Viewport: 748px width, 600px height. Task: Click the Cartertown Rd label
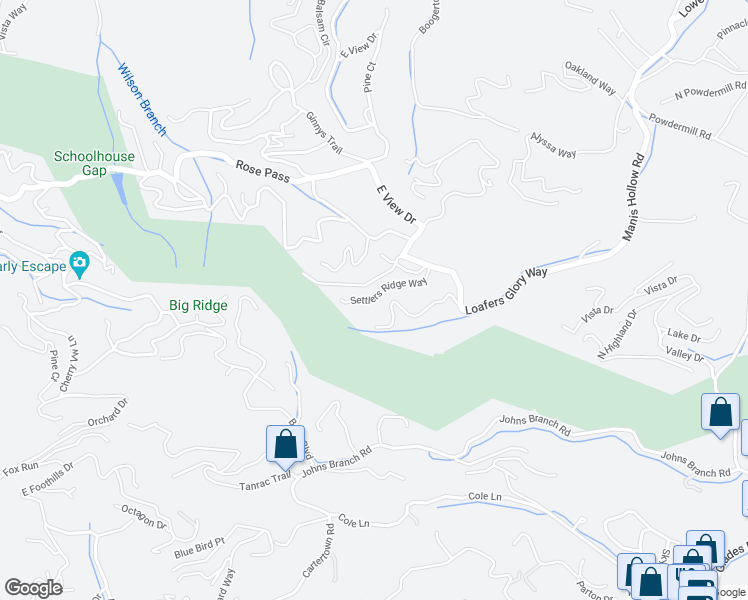(x=318, y=550)
